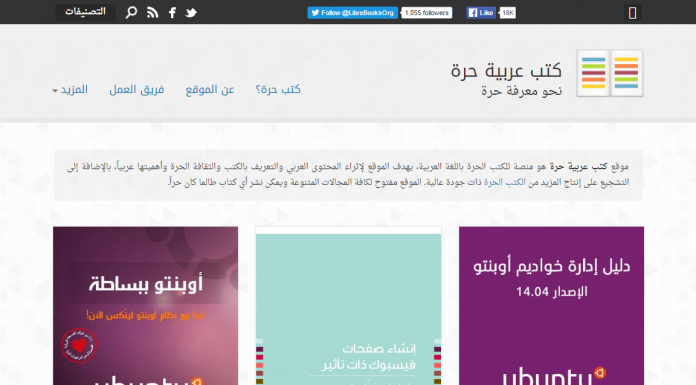Follow the الكتب الحرة link in description
Viewport: 696px width, 385px height.
coord(505,182)
